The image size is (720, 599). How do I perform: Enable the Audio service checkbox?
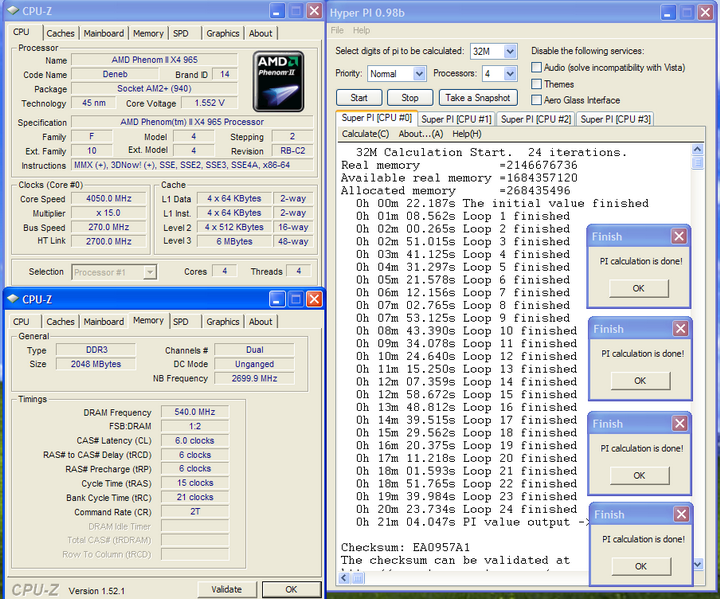pos(538,68)
